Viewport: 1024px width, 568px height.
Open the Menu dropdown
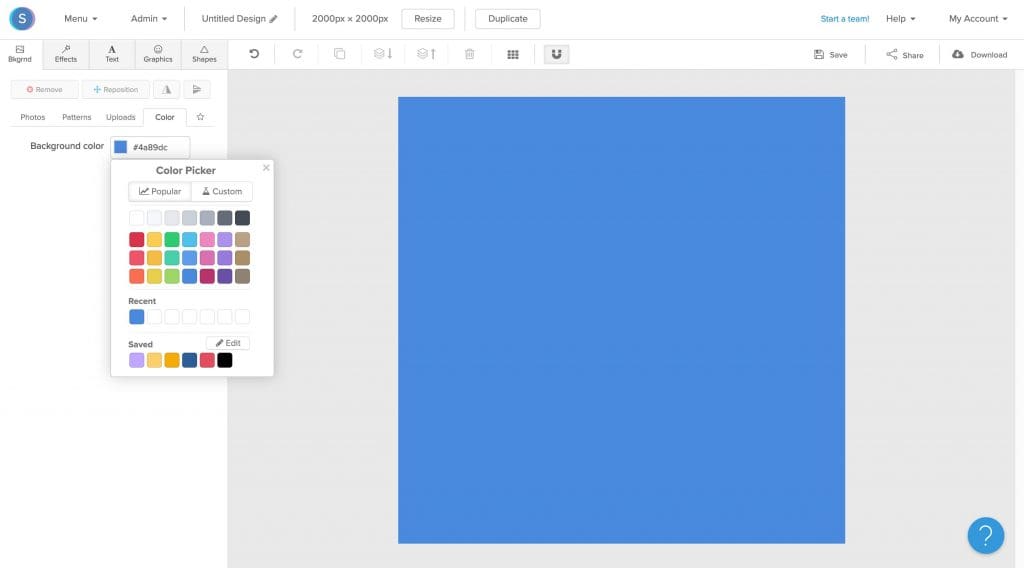80,19
